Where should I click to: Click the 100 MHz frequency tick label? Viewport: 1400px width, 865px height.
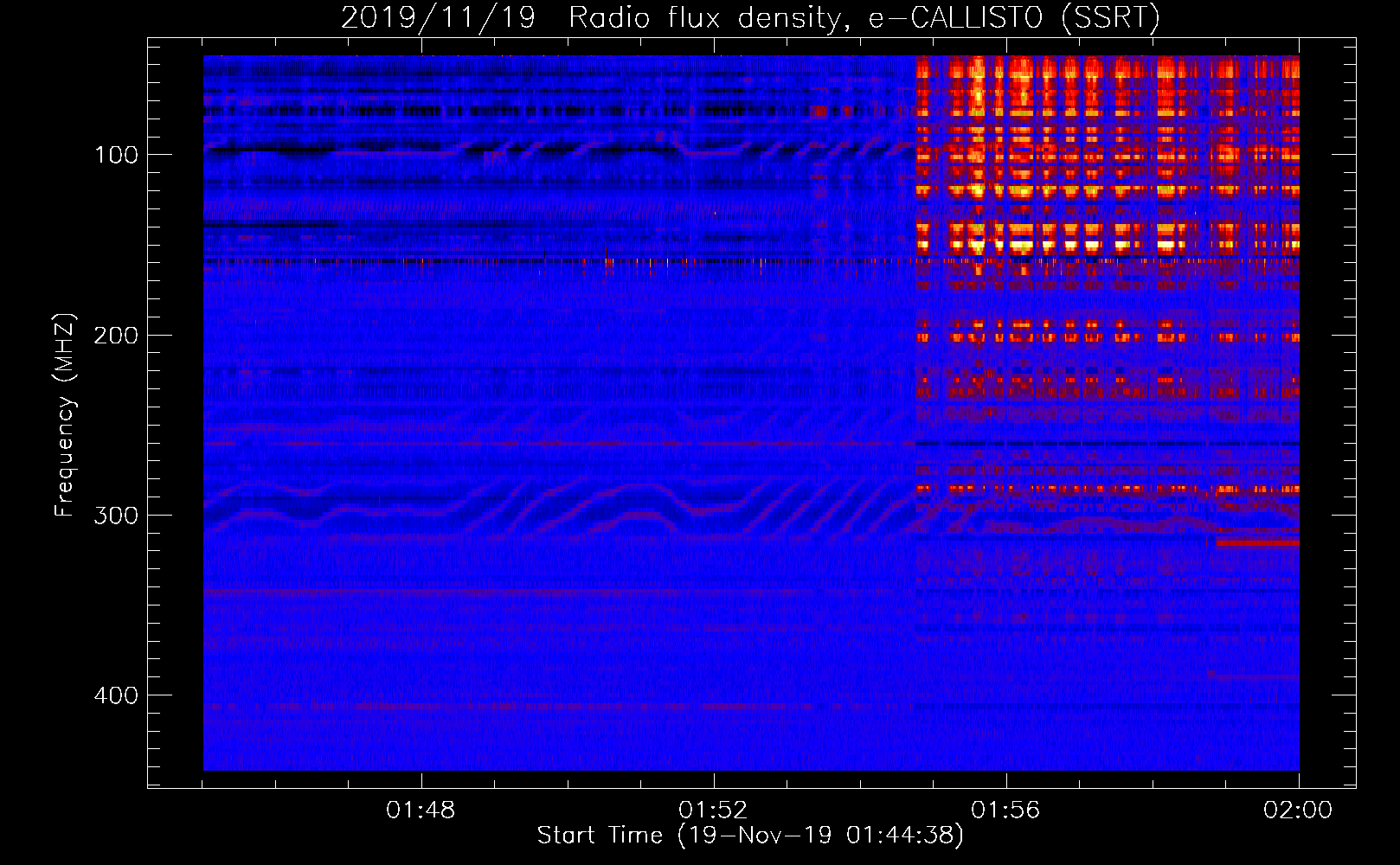116,155
